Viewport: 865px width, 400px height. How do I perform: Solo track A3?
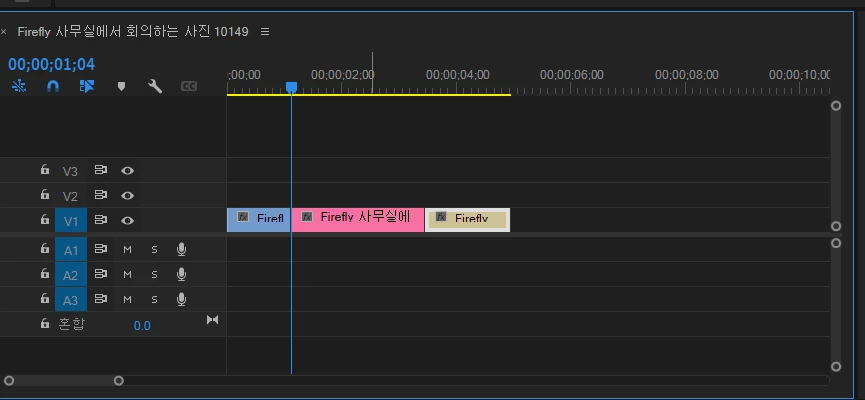click(154, 299)
